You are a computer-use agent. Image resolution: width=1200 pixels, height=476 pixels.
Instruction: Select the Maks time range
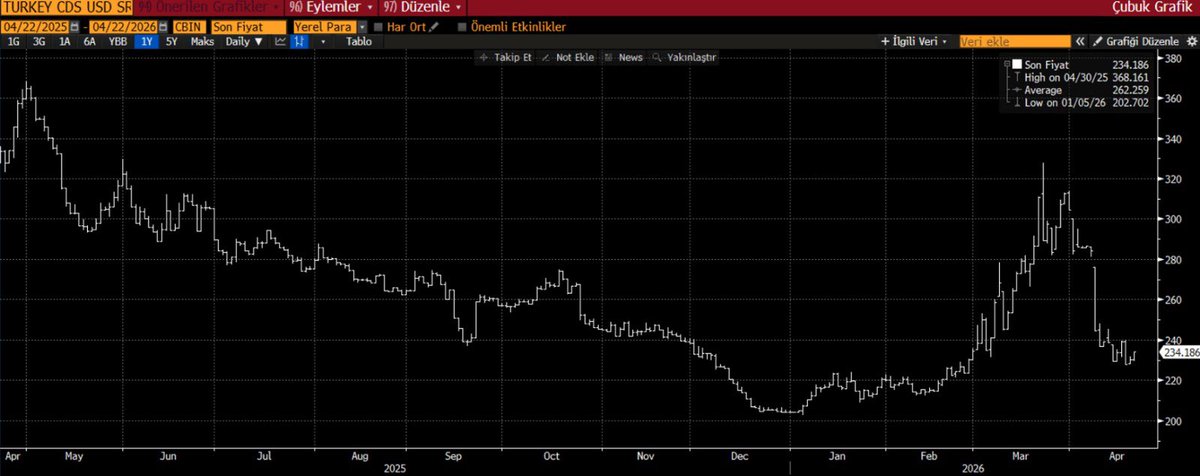[x=202, y=42]
